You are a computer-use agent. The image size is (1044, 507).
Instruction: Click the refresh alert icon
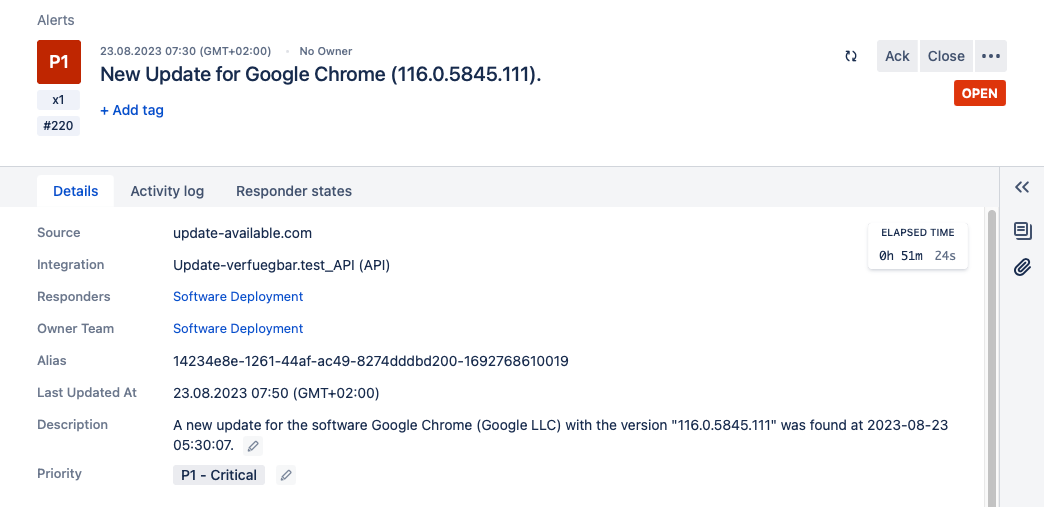click(x=851, y=56)
